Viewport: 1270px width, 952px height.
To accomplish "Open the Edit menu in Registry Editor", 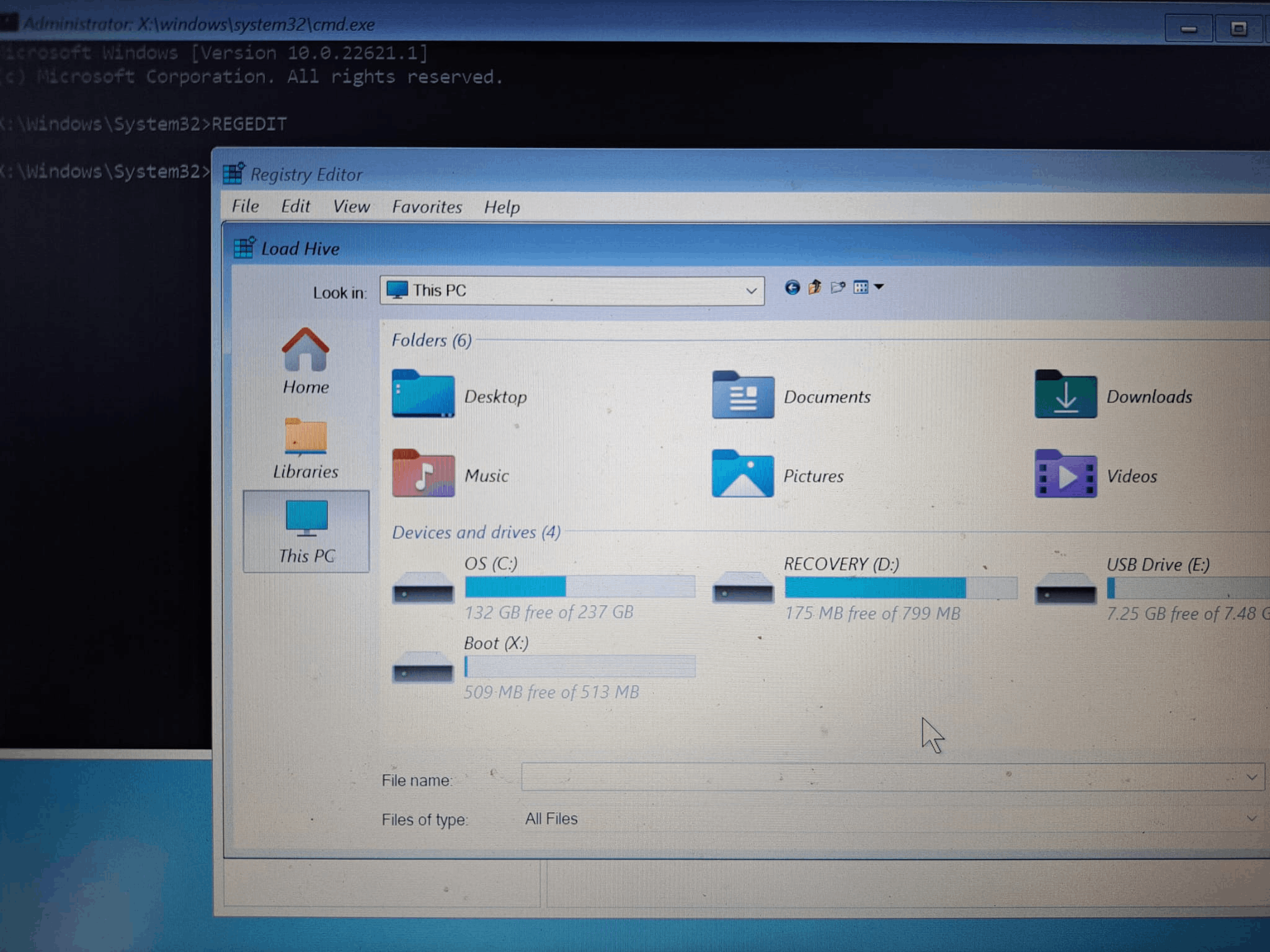I will (x=295, y=206).
